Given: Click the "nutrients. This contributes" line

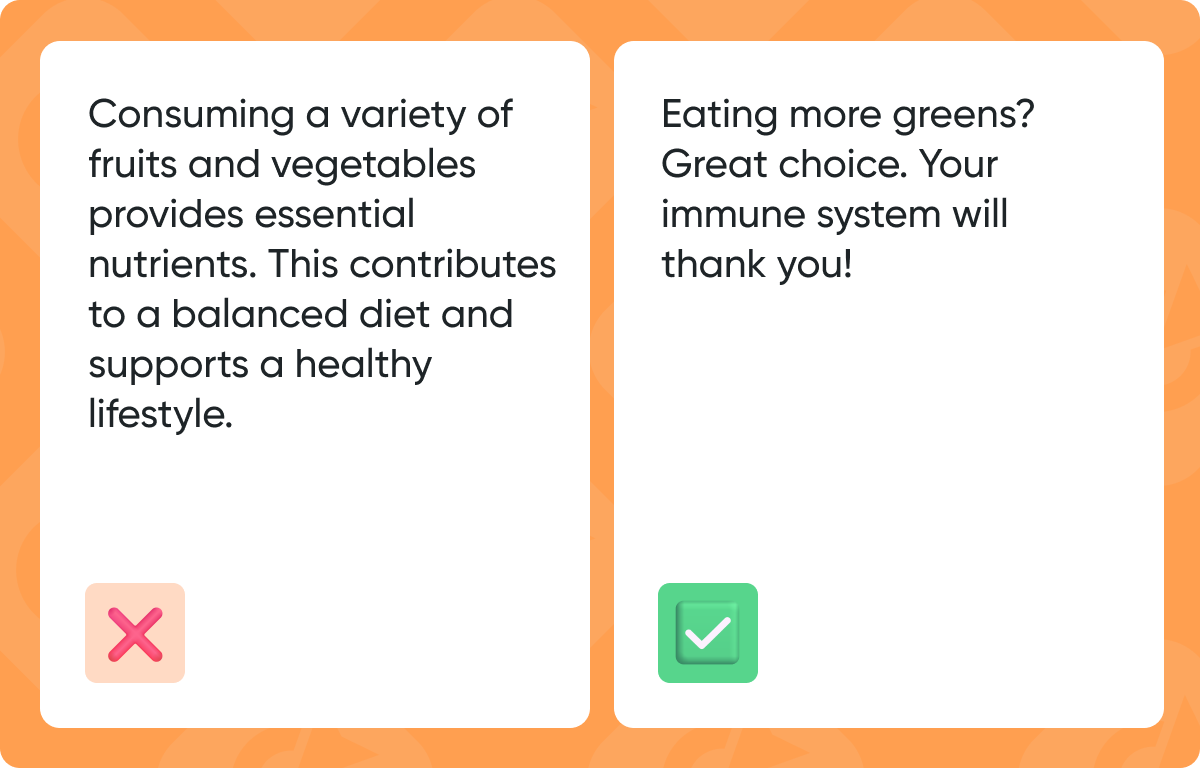Looking at the screenshot, I should pyautogui.click(x=322, y=265).
